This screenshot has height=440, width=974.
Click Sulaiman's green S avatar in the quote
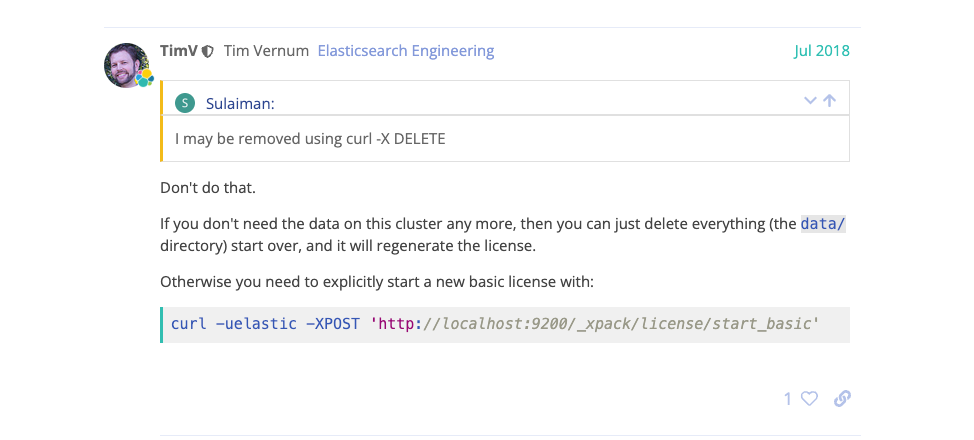[x=185, y=102]
